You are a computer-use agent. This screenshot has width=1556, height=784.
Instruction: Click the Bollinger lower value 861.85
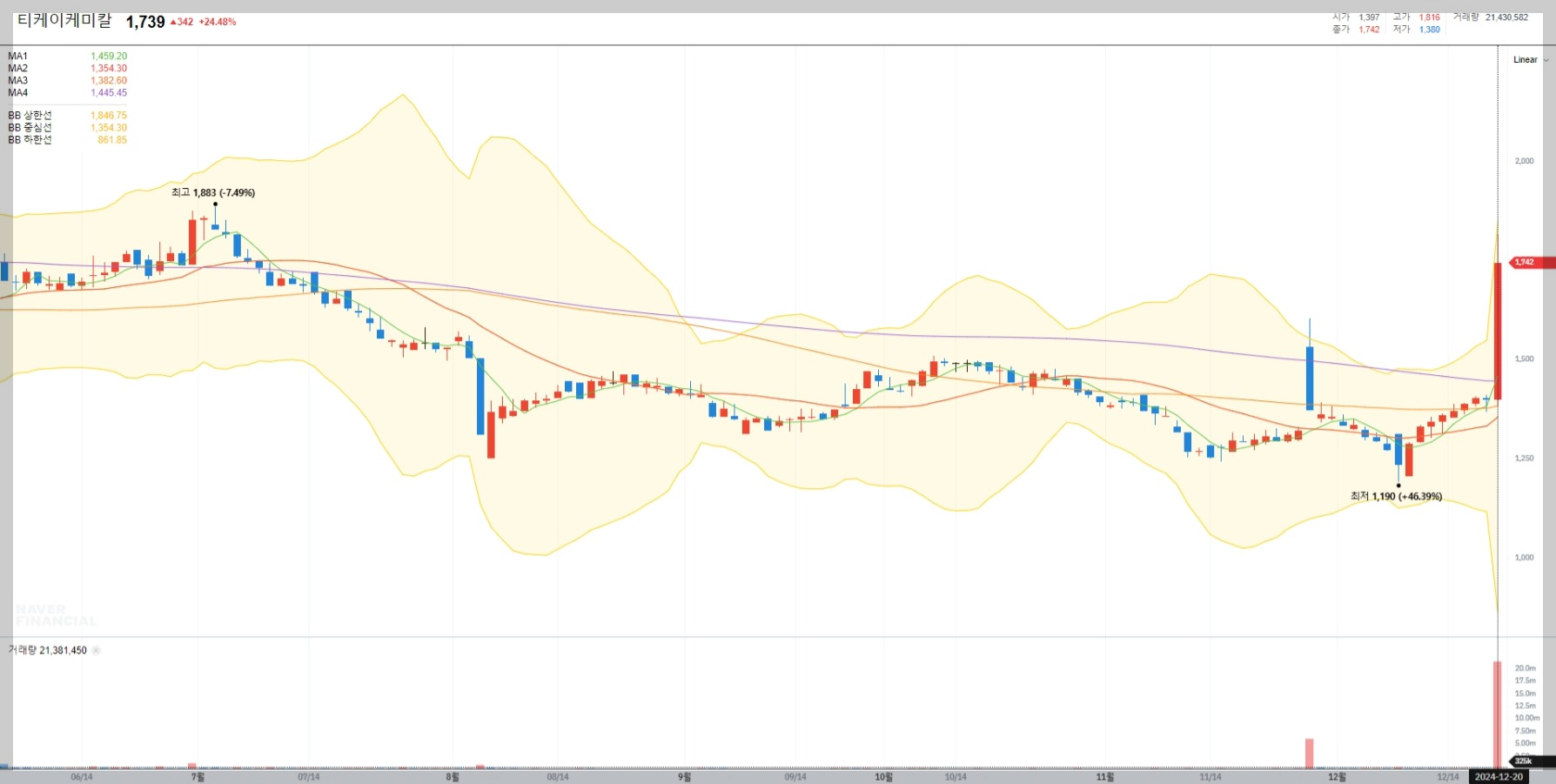pos(112,139)
